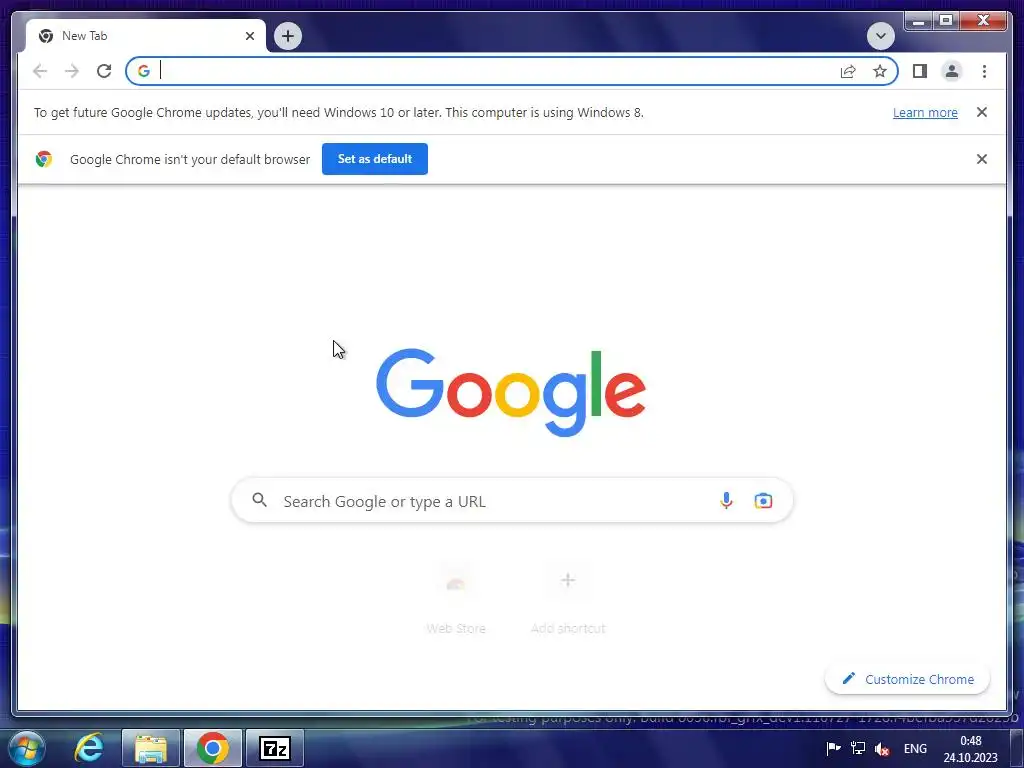This screenshot has height=768, width=1024.
Task: Search by image with the camera icon
Action: [763, 501]
